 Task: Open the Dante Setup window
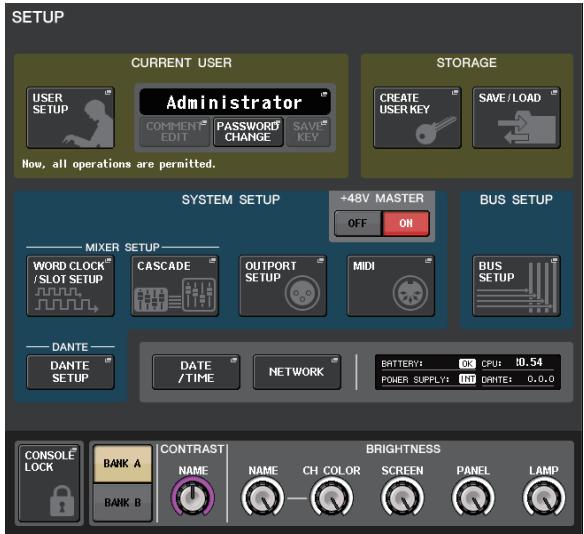tap(70, 372)
